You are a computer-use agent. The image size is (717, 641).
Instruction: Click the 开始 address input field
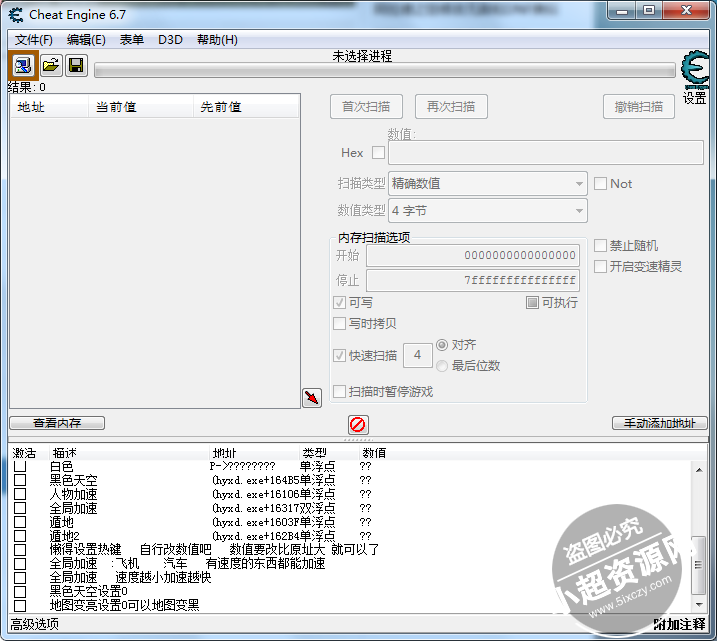coord(473,255)
